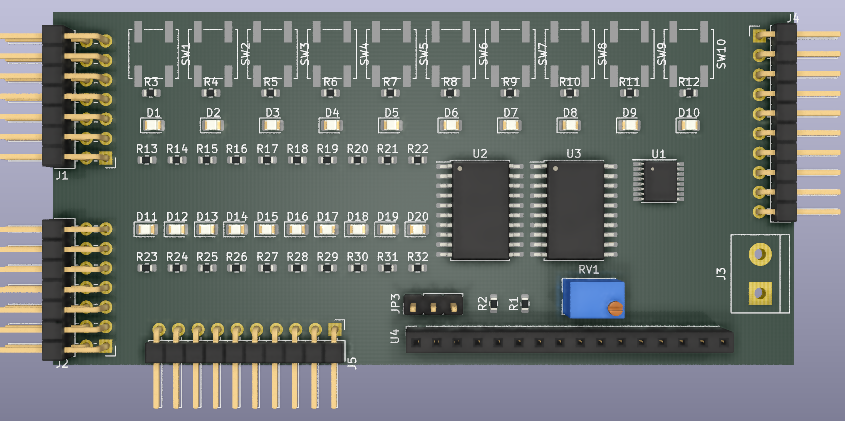Click the small U1 chip
Image resolution: width=845 pixels, height=421 pixels.
(x=658, y=183)
